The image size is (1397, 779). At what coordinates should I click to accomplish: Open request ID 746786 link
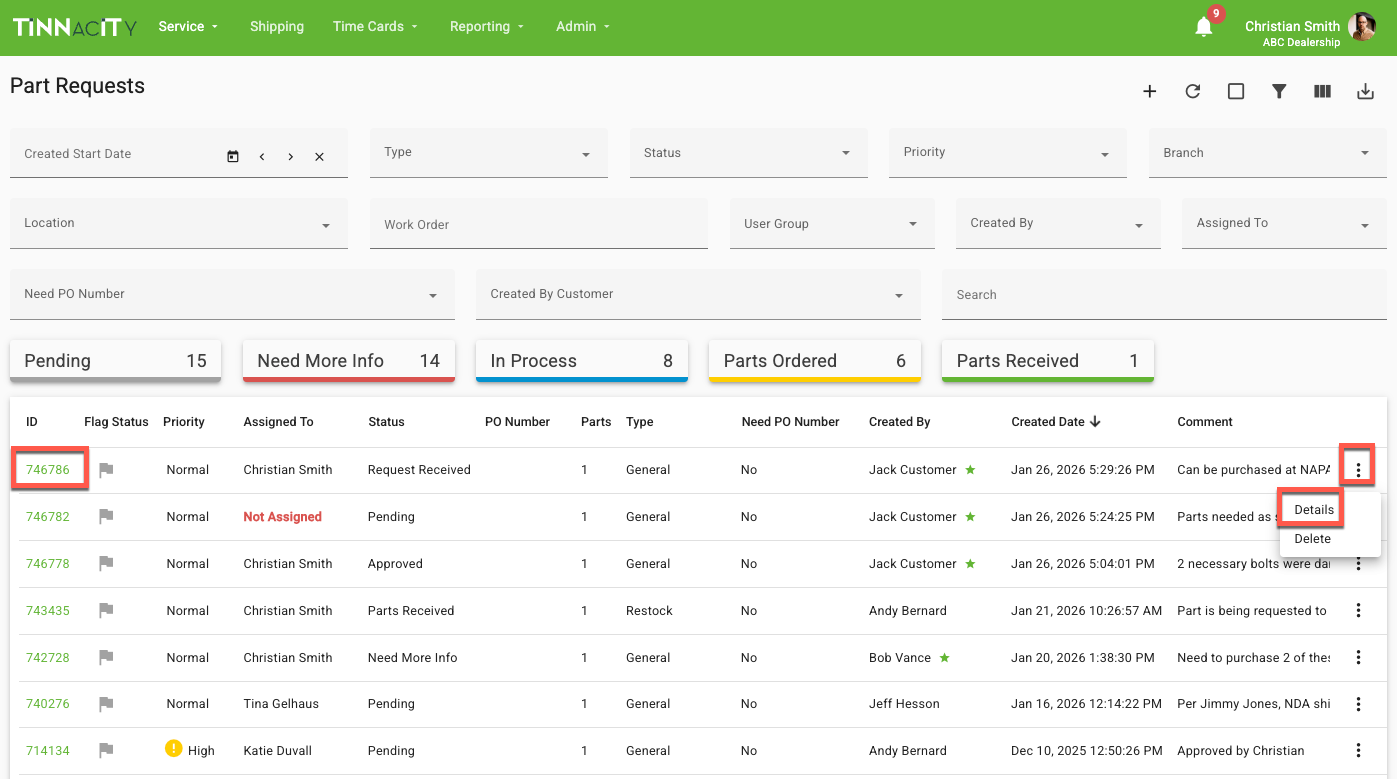48,469
